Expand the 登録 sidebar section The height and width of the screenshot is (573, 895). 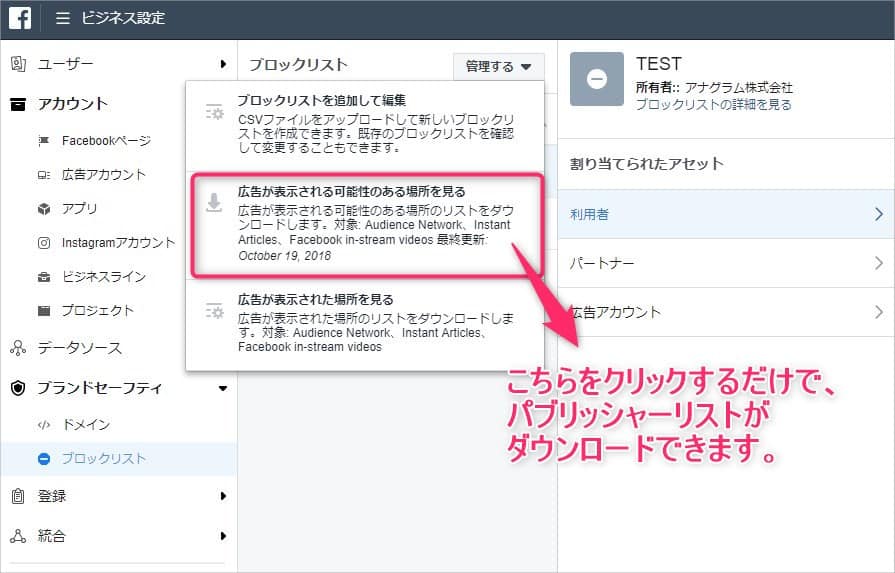[x=222, y=496]
